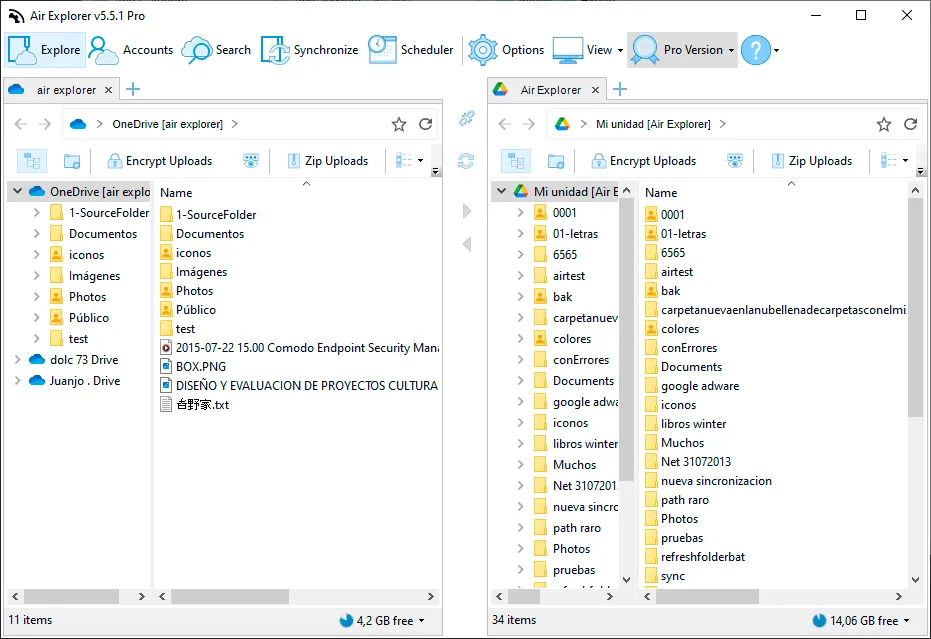Close the 'air explorer' OneDrive tab
The image size is (931, 639).
point(108,90)
